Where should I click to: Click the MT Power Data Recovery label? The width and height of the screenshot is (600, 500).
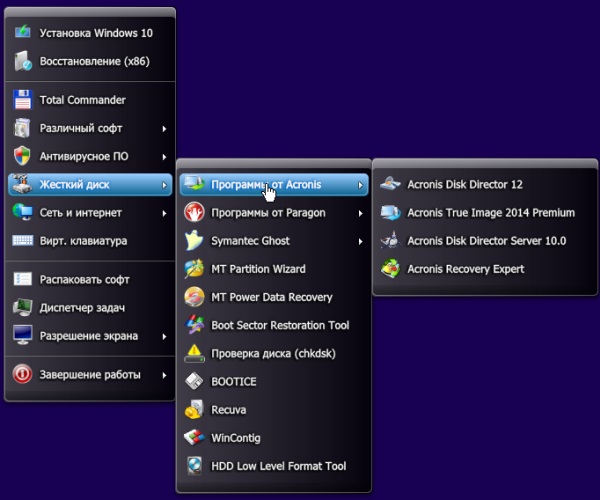pyautogui.click(x=272, y=297)
